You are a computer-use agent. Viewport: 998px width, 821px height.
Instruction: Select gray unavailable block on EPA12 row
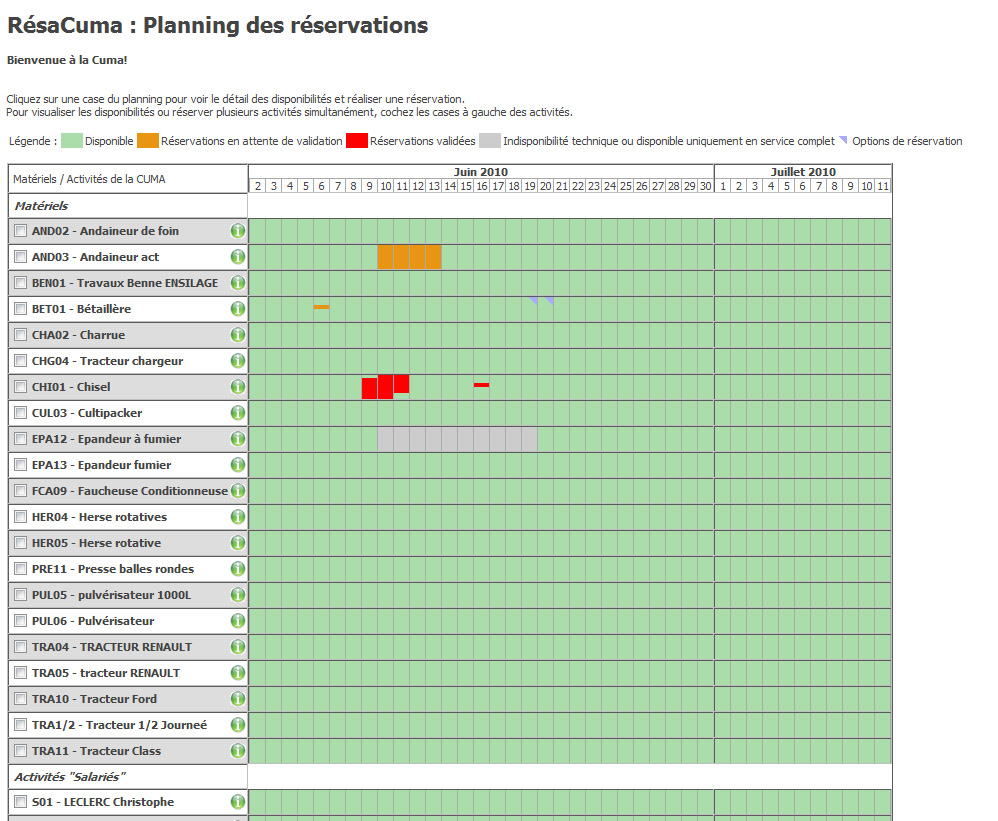457,439
